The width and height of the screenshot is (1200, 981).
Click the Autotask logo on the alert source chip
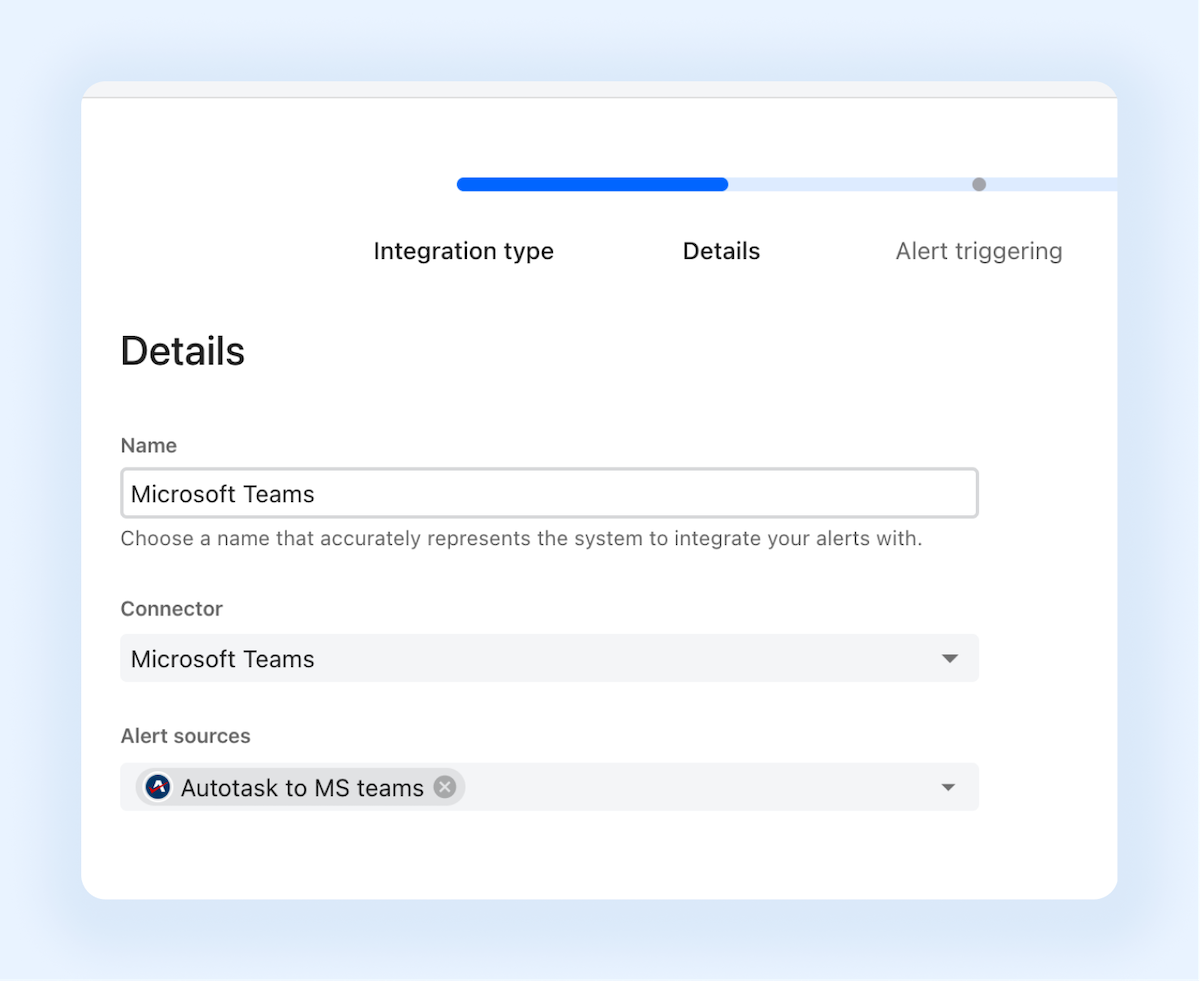[157, 787]
